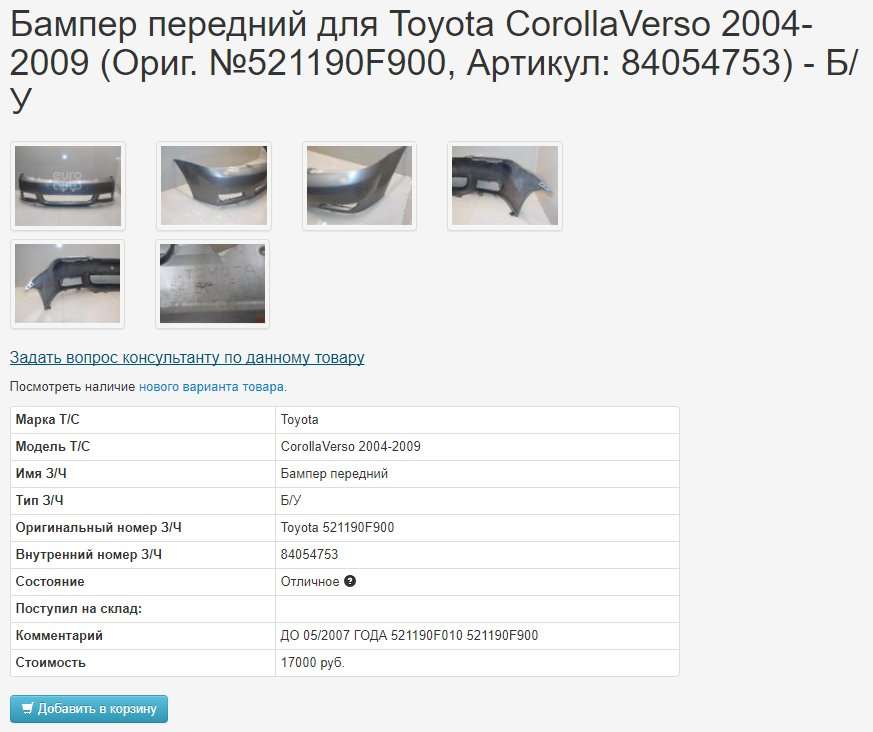This screenshot has width=873, height=732.
Task: Follow the нового варианта товара link
Action: (212, 386)
